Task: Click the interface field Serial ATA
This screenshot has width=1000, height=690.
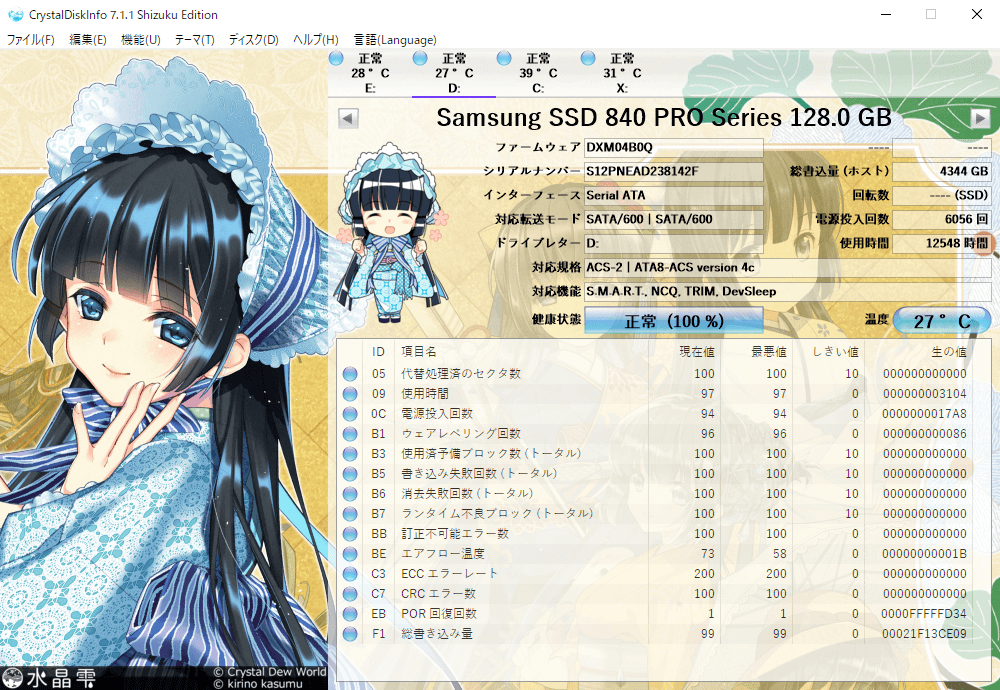Action: click(673, 195)
